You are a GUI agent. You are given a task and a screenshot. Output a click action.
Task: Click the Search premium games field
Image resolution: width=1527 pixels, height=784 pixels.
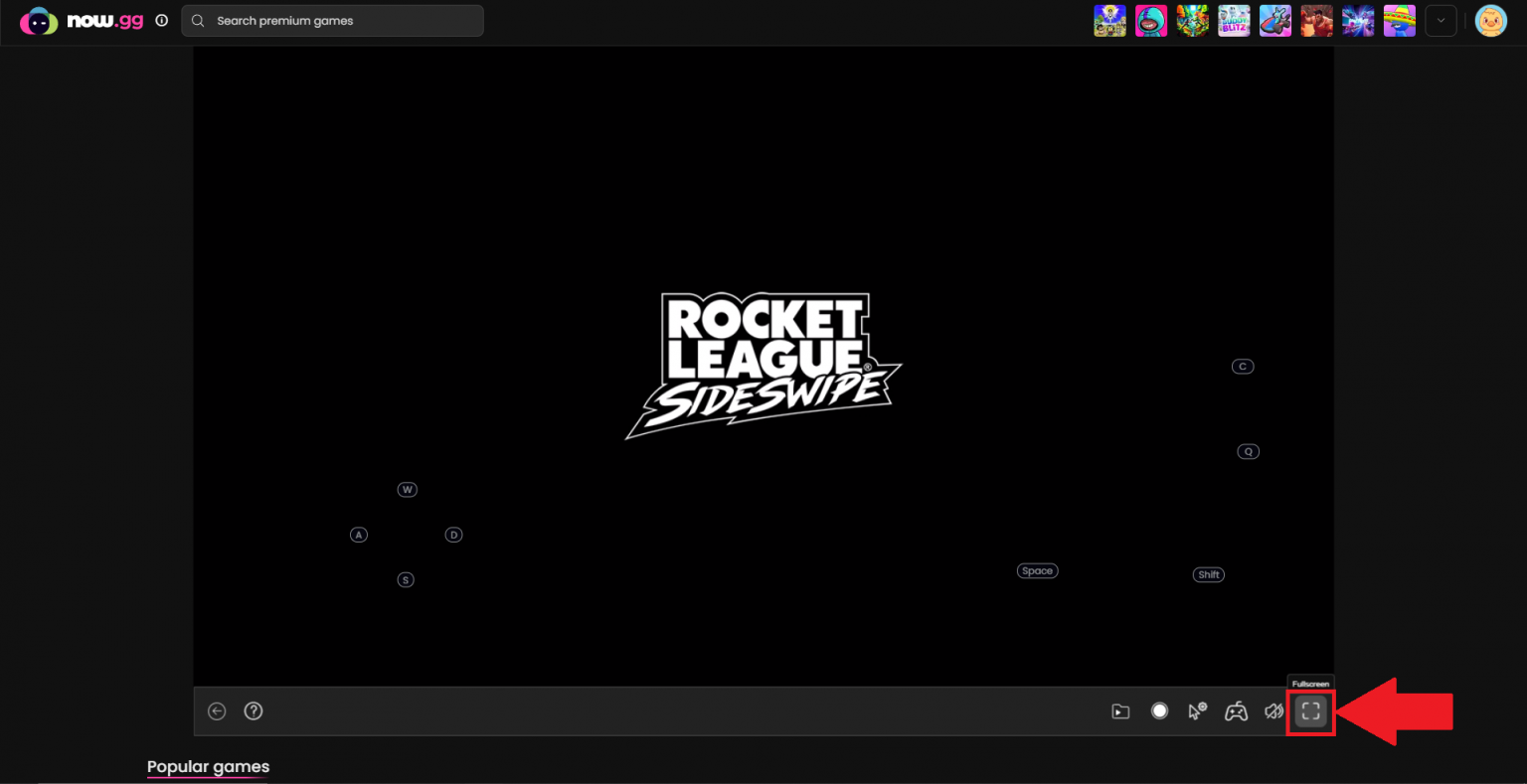(332, 21)
